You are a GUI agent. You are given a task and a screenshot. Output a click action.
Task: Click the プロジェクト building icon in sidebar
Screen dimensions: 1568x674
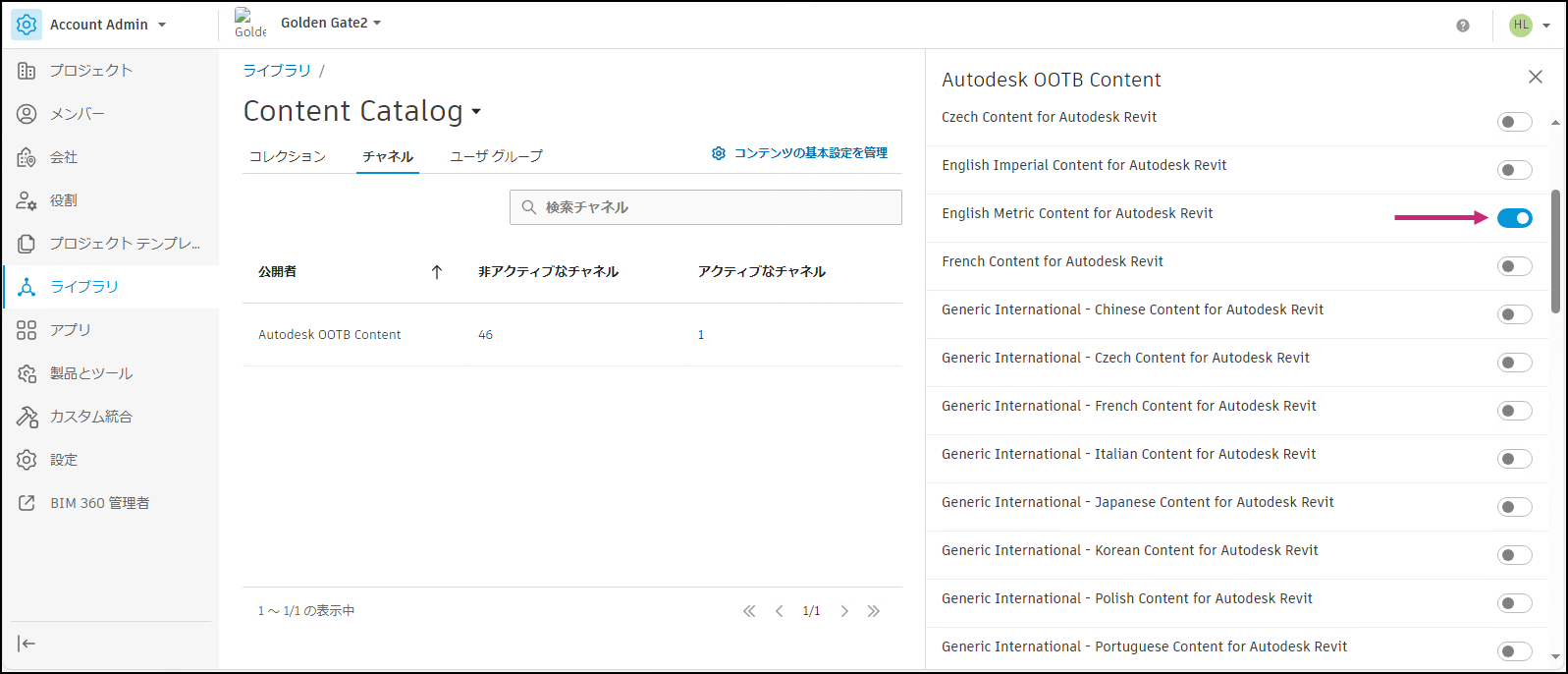click(x=27, y=71)
